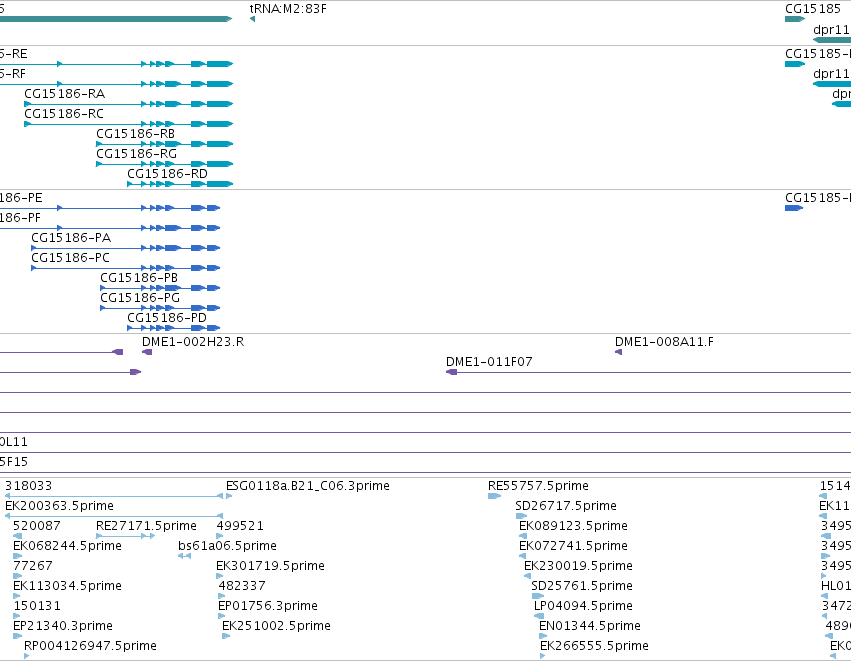The height and width of the screenshot is (661, 851).
Task: Click the SD26717.5prime light blue glyph
Action: (522, 516)
